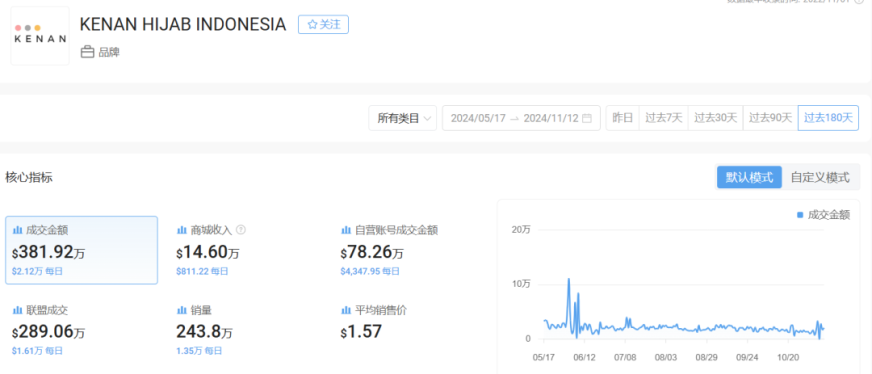Click the $2.12万 每日 daily average

[x=37, y=271]
